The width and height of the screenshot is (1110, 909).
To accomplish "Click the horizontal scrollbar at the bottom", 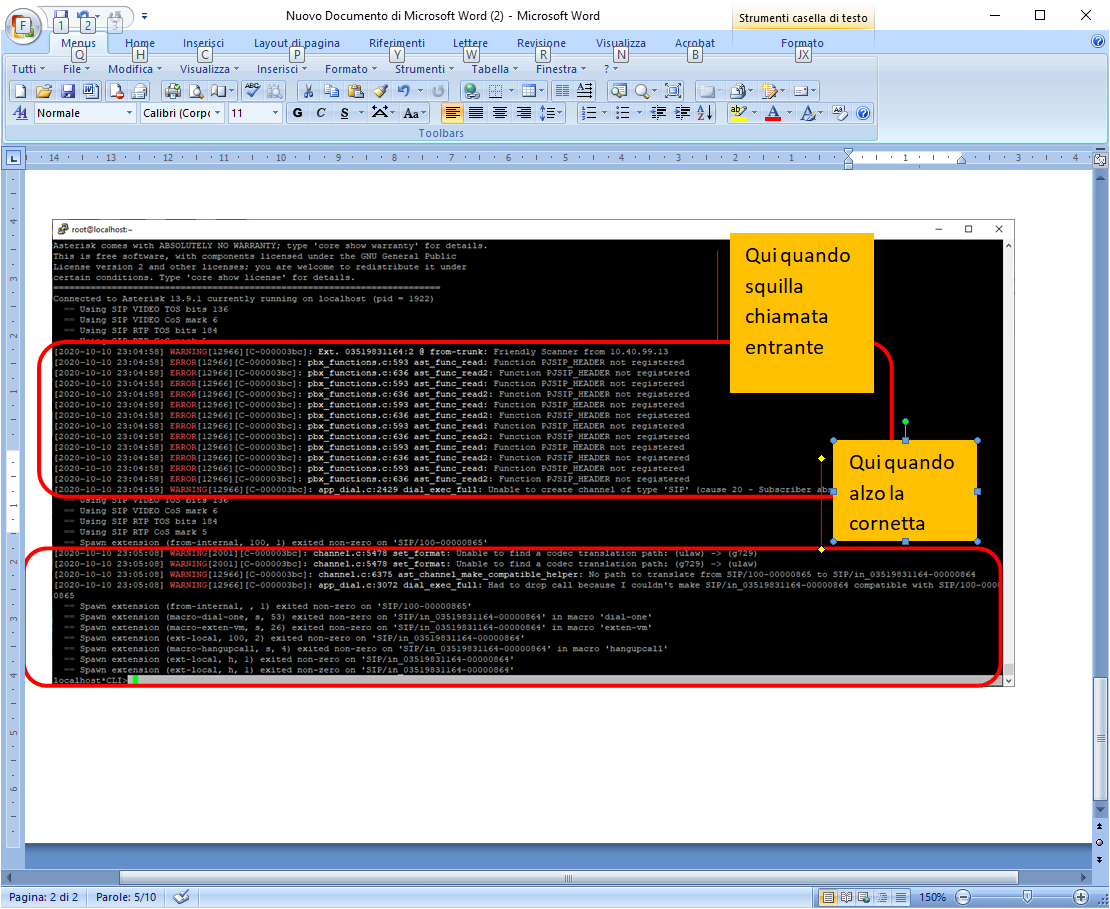I will click(x=568, y=878).
